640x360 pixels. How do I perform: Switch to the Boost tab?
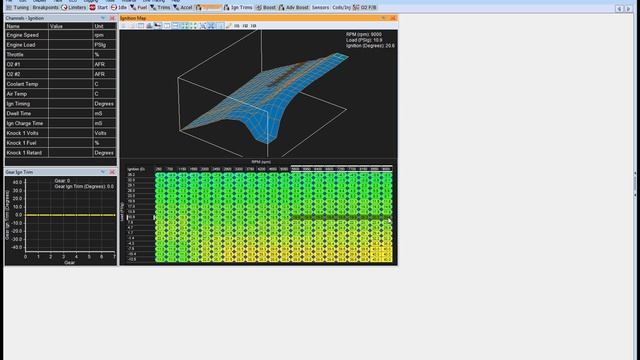pyautogui.click(x=266, y=7)
